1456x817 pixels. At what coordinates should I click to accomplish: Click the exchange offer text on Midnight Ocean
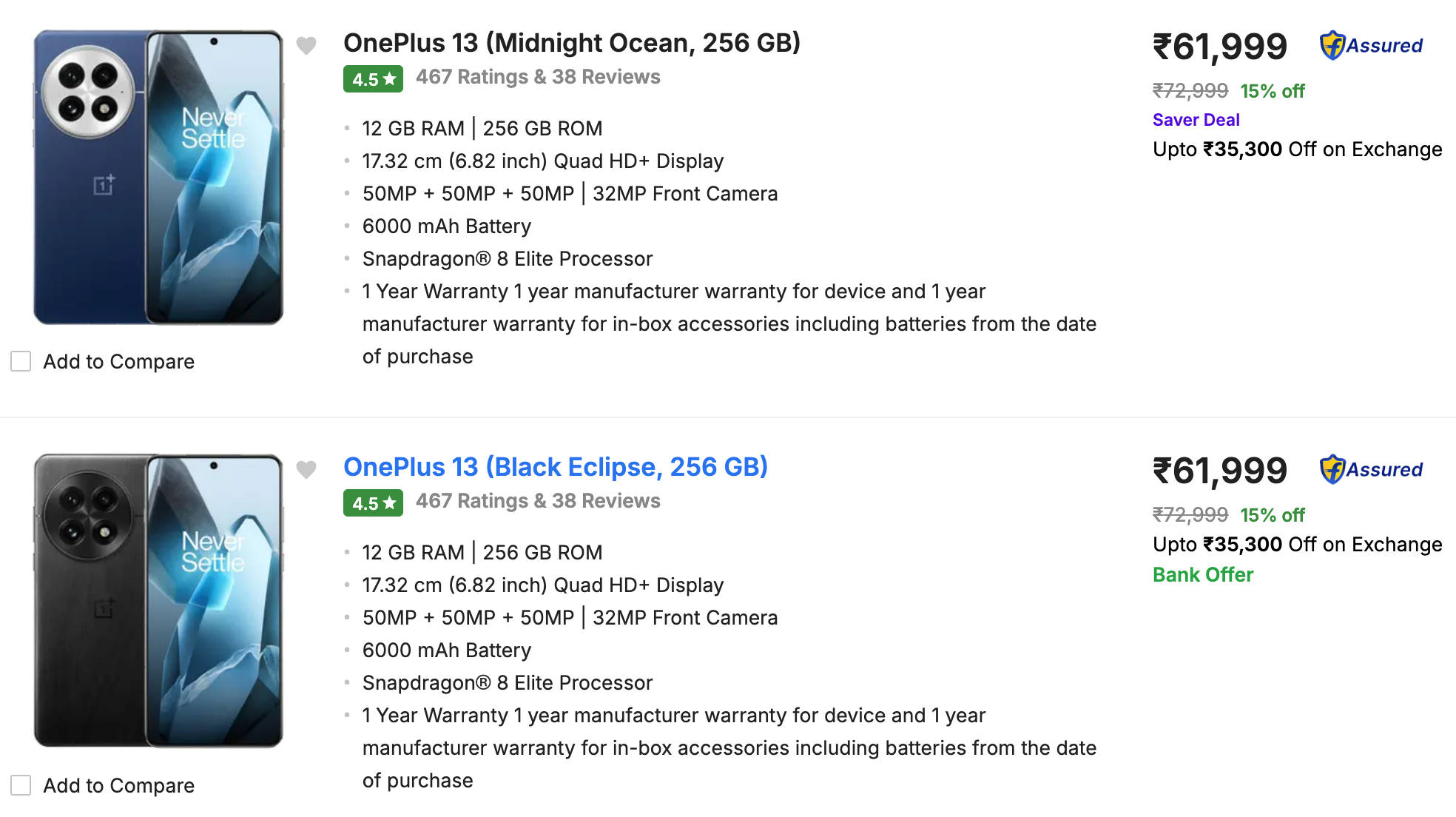click(x=1297, y=149)
